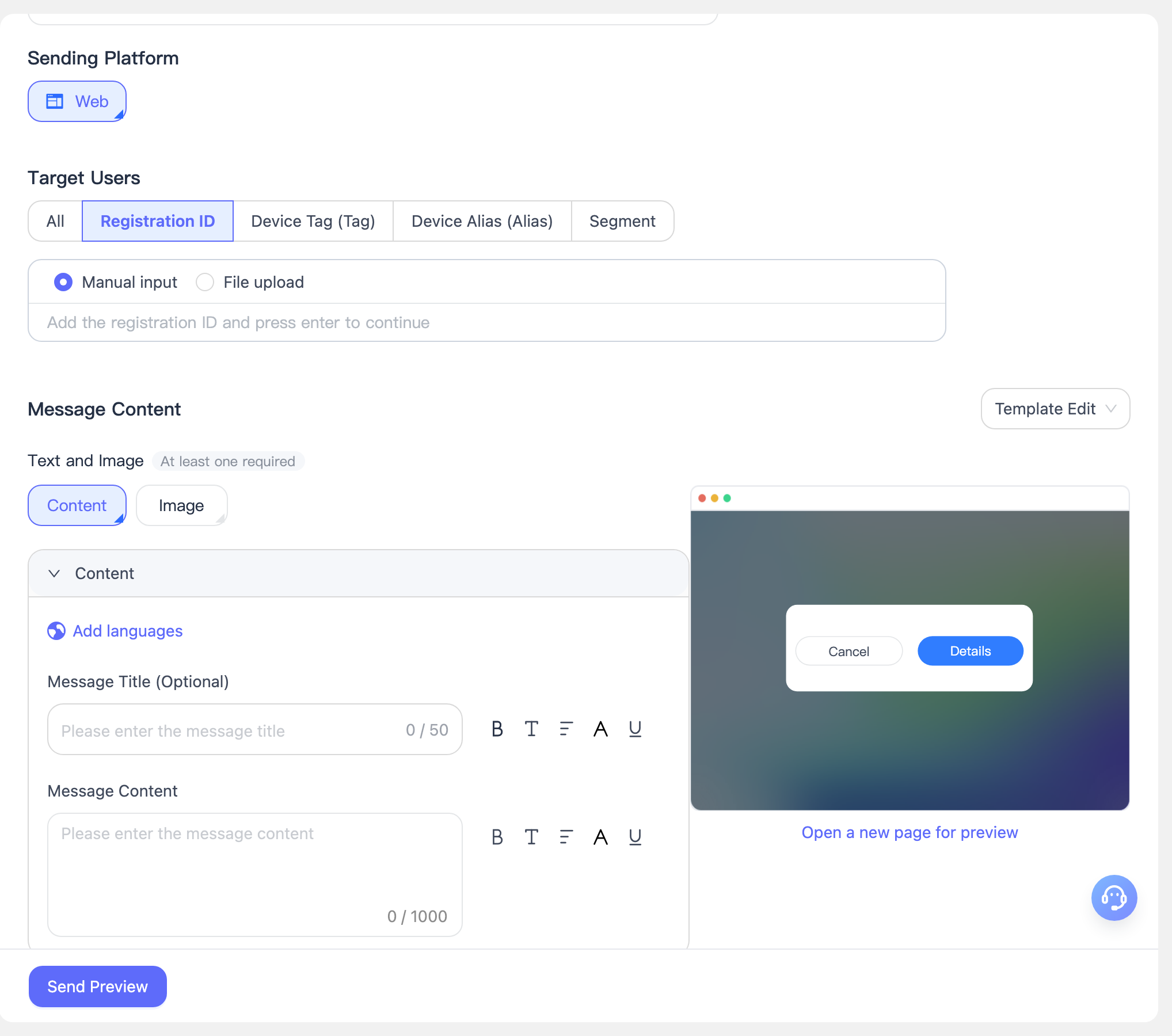
Task: Click the 'Sending Platform' heading
Action: pos(103,58)
